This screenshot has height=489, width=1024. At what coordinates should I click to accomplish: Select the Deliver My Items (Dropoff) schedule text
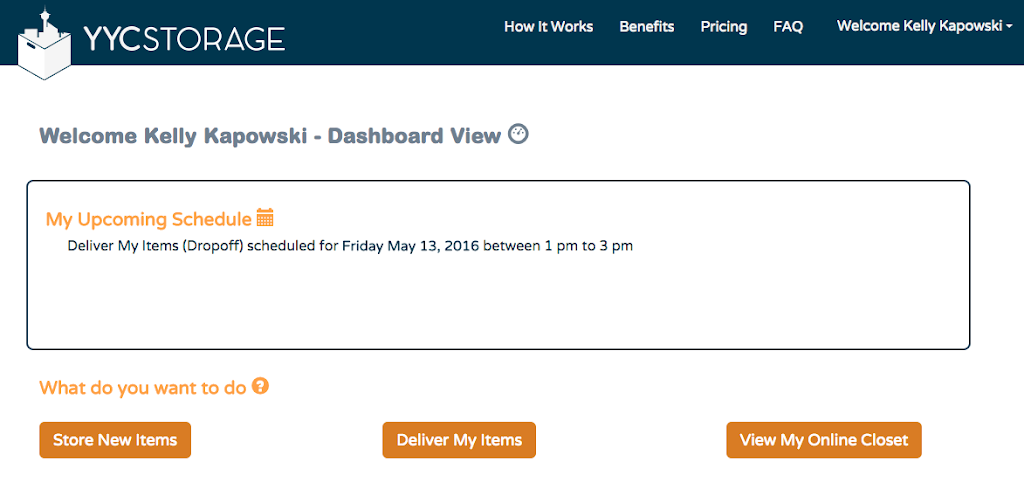click(156, 247)
